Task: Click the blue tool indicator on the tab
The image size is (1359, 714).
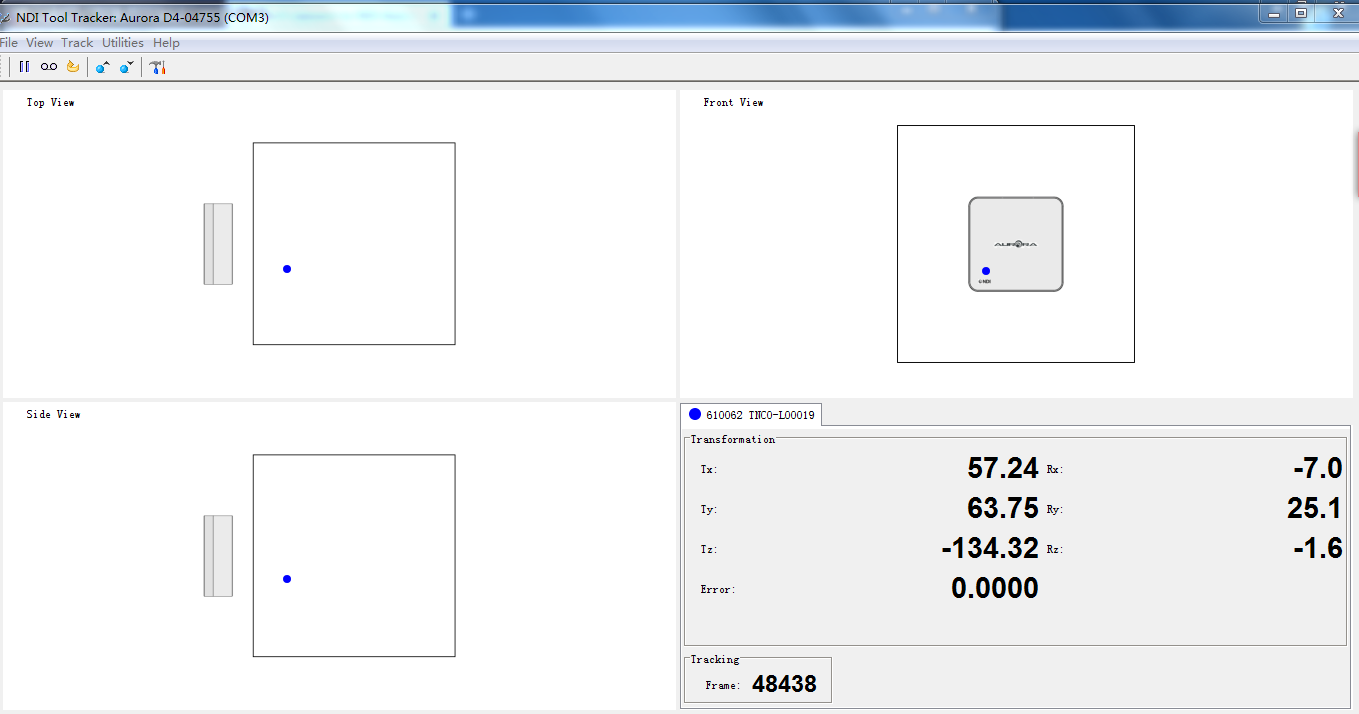Action: click(697, 413)
